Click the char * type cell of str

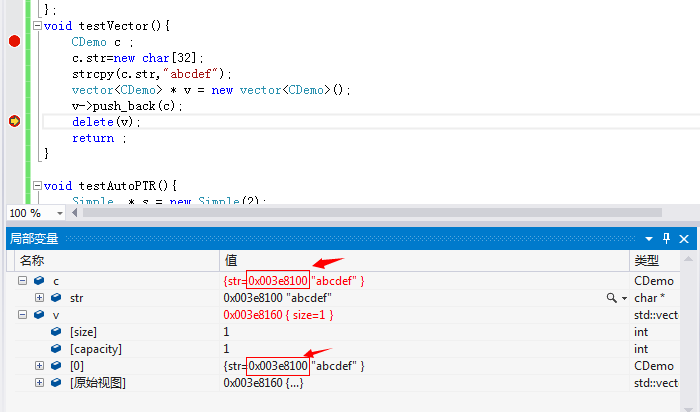[650, 298]
